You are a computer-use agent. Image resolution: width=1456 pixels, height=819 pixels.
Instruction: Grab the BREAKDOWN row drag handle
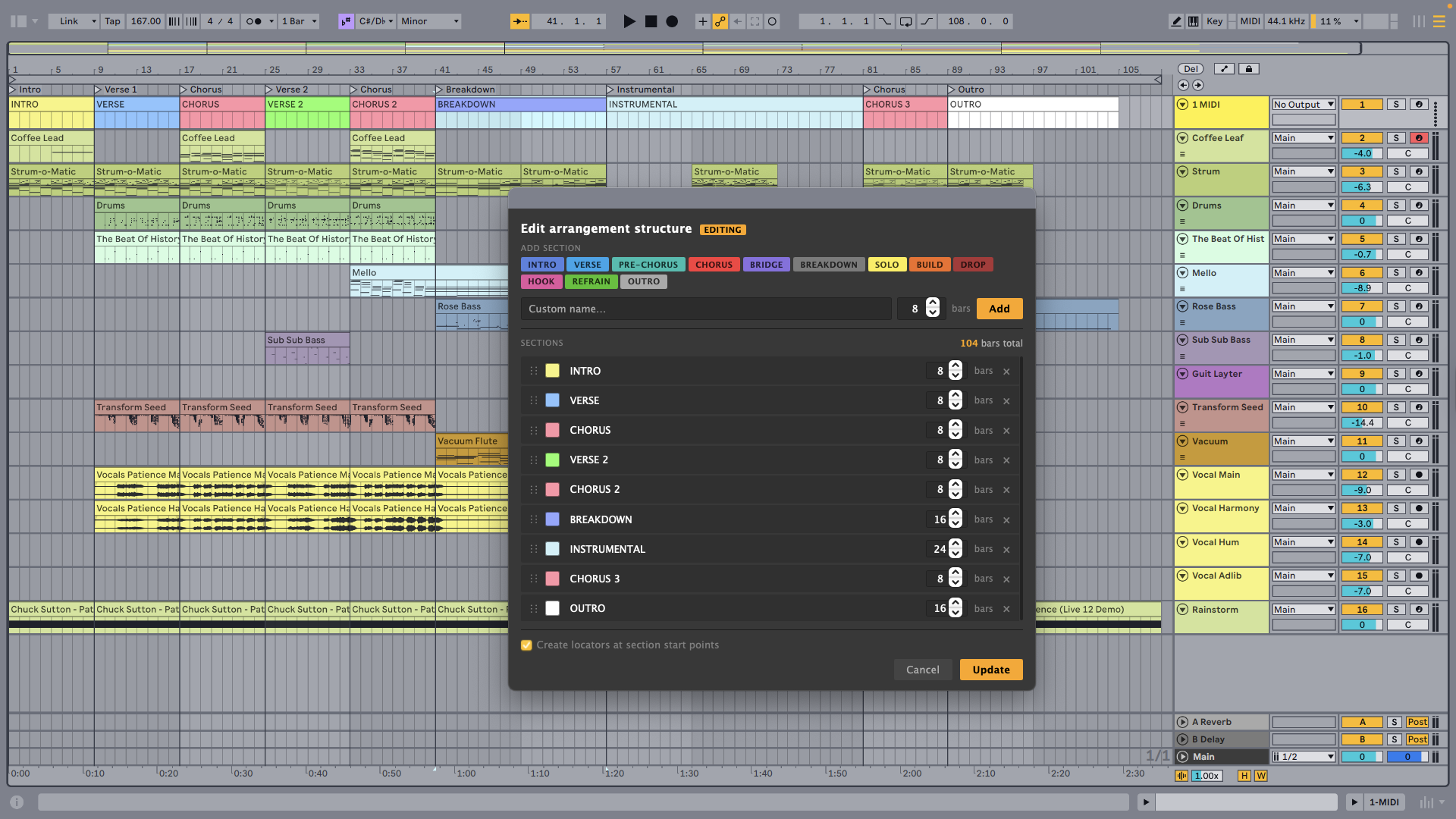click(534, 519)
